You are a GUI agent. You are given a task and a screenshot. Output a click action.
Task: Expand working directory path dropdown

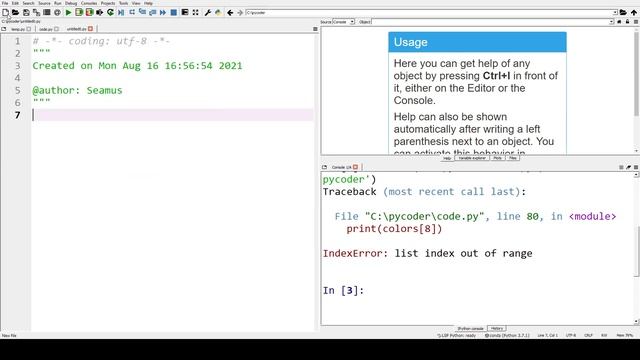tap(615, 13)
